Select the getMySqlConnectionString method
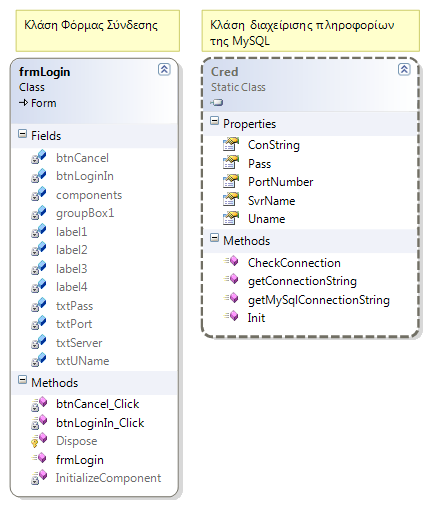The width and height of the screenshot is (428, 505). coord(319,300)
